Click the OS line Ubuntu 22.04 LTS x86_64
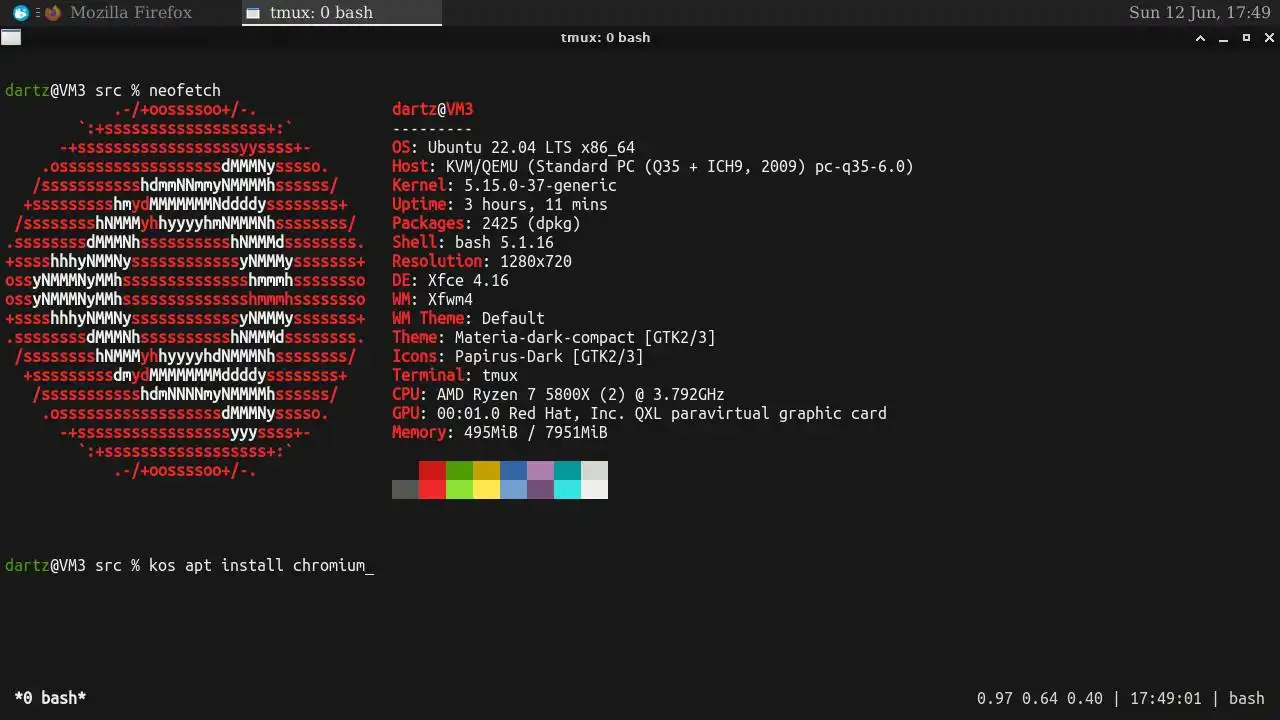 pyautogui.click(x=513, y=147)
